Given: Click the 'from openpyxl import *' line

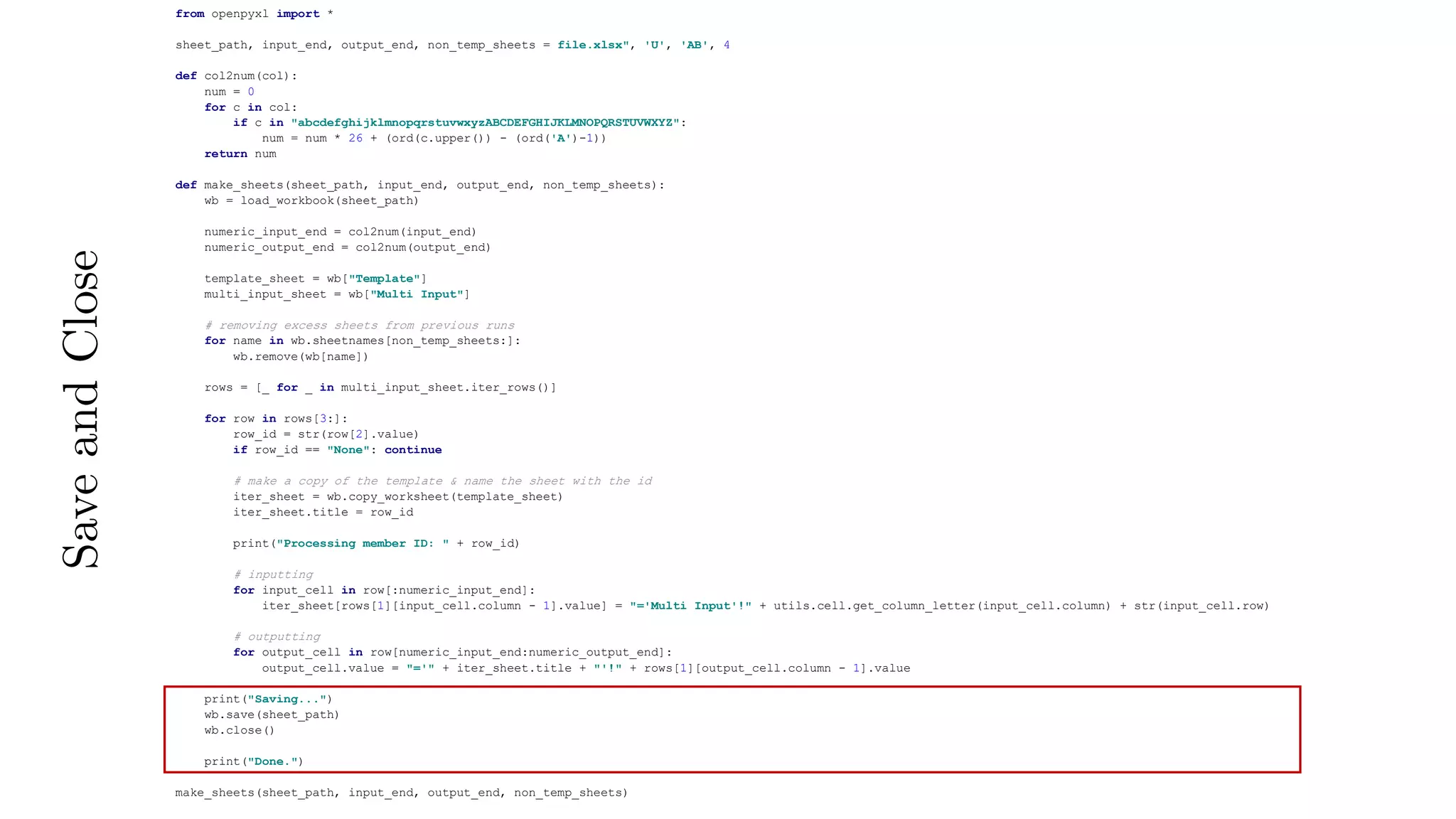Looking at the screenshot, I should [x=254, y=14].
